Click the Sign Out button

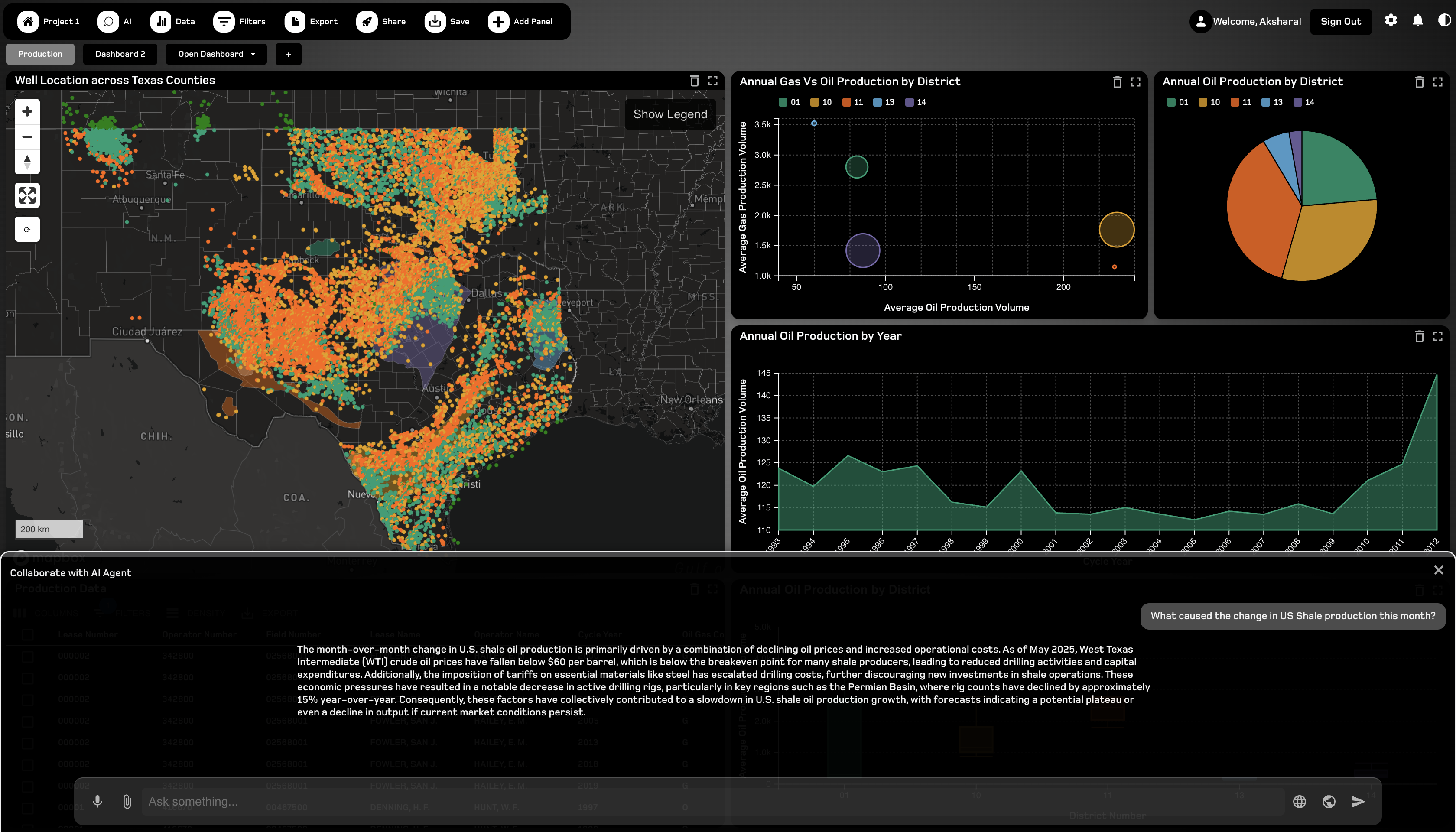click(x=1340, y=22)
